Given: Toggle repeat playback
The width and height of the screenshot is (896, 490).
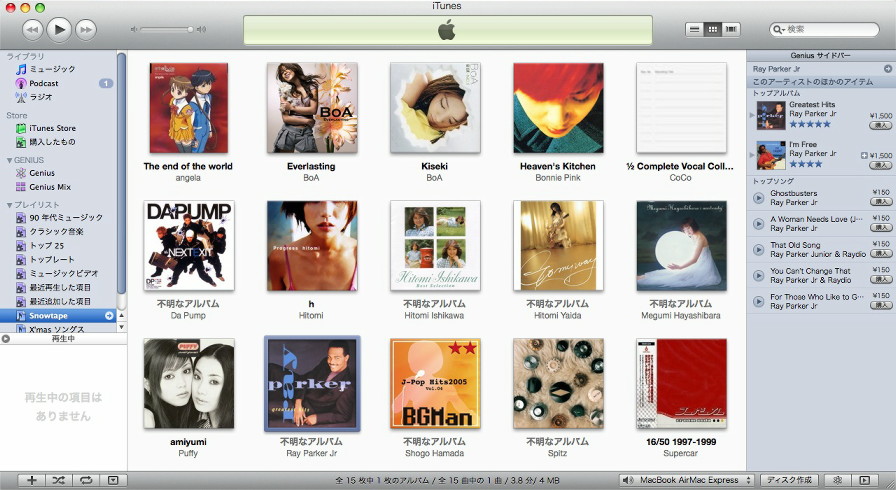Looking at the screenshot, I should tap(86, 480).
